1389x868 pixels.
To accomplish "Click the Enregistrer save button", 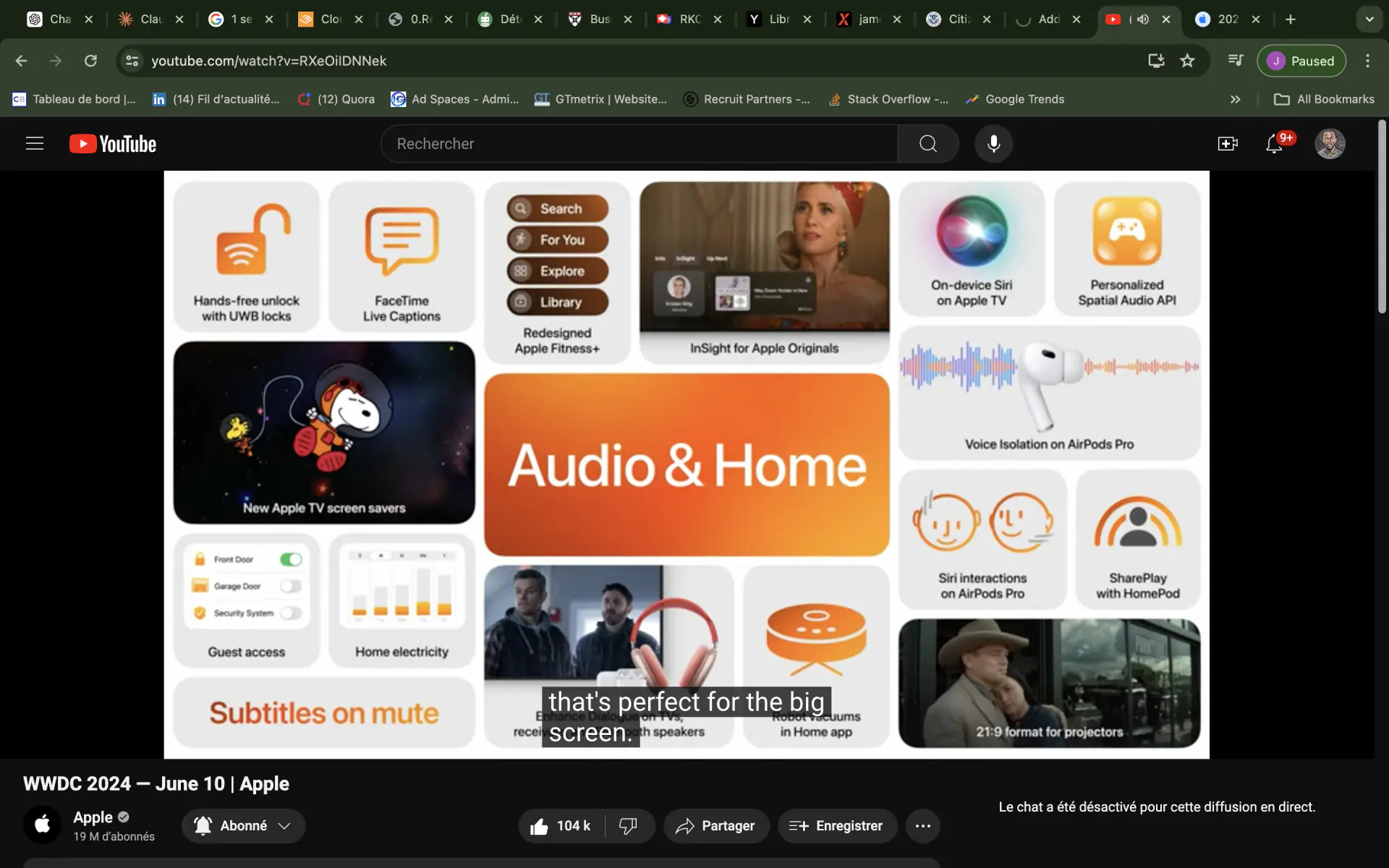I will (837, 826).
